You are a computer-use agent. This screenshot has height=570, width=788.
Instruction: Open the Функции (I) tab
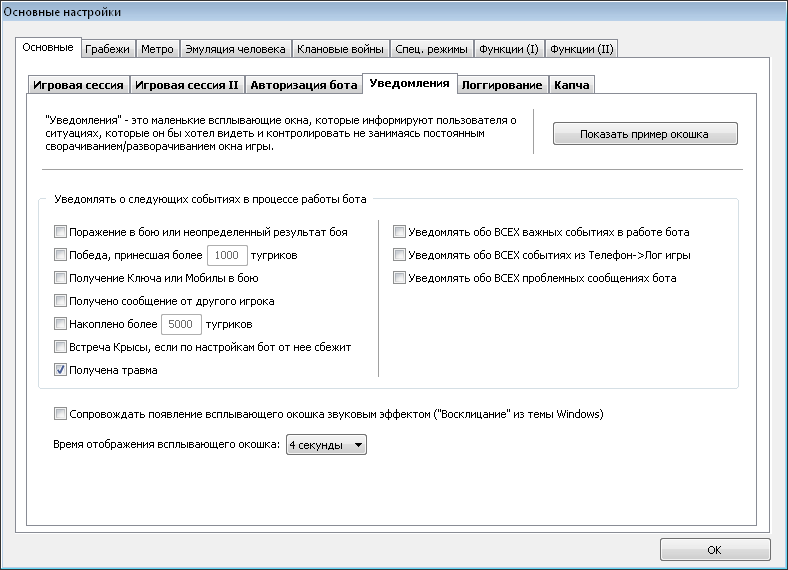[x=509, y=49]
